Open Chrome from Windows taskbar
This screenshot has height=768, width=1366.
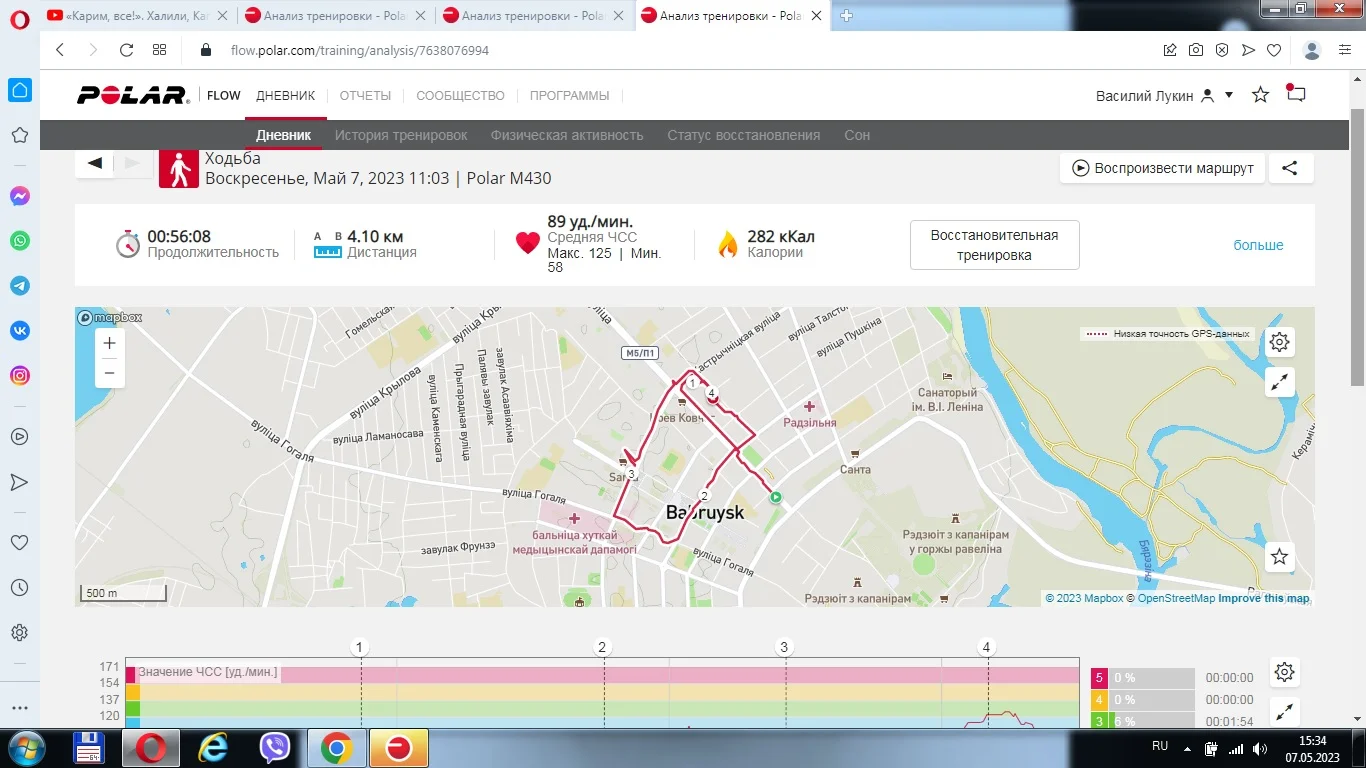(x=336, y=747)
